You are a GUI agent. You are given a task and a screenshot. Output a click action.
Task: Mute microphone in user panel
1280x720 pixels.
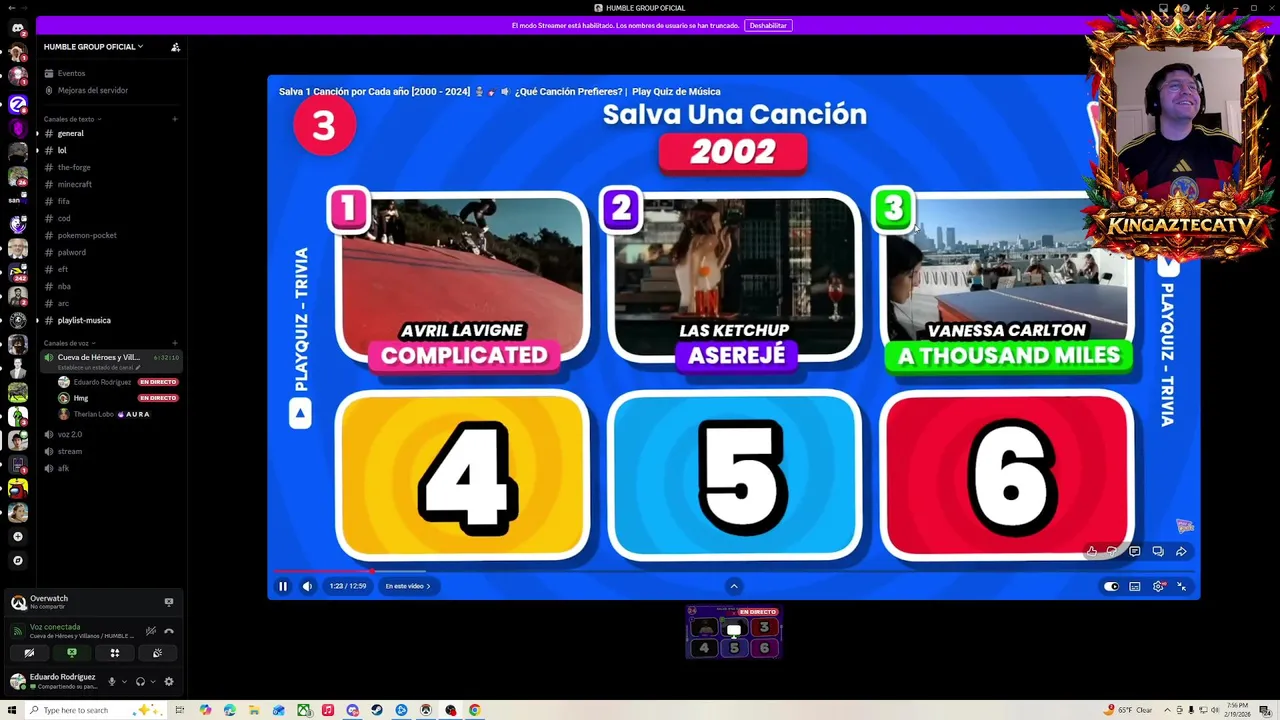(x=112, y=682)
